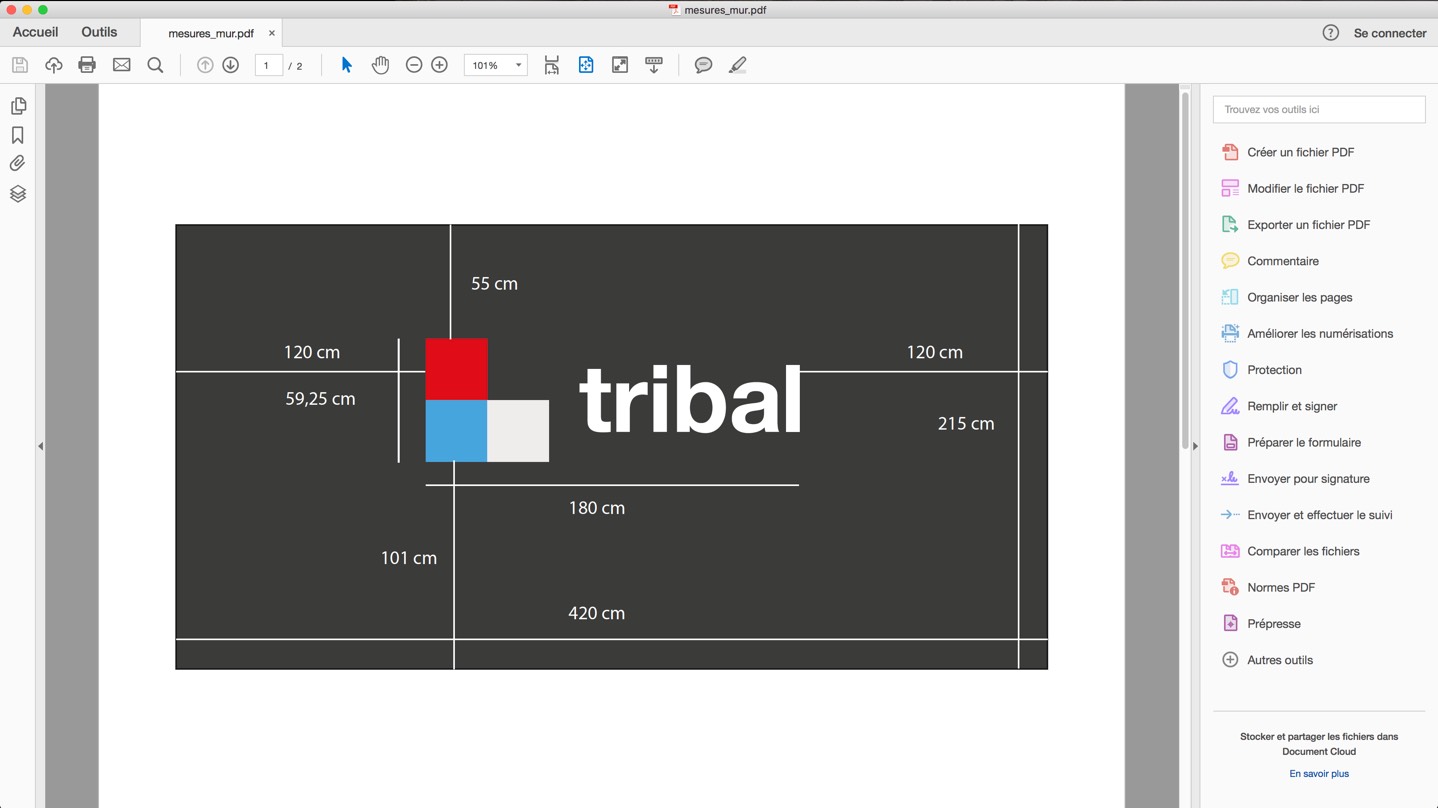1438x808 pixels.
Task: Send file by email envelope icon
Action: tap(121, 65)
